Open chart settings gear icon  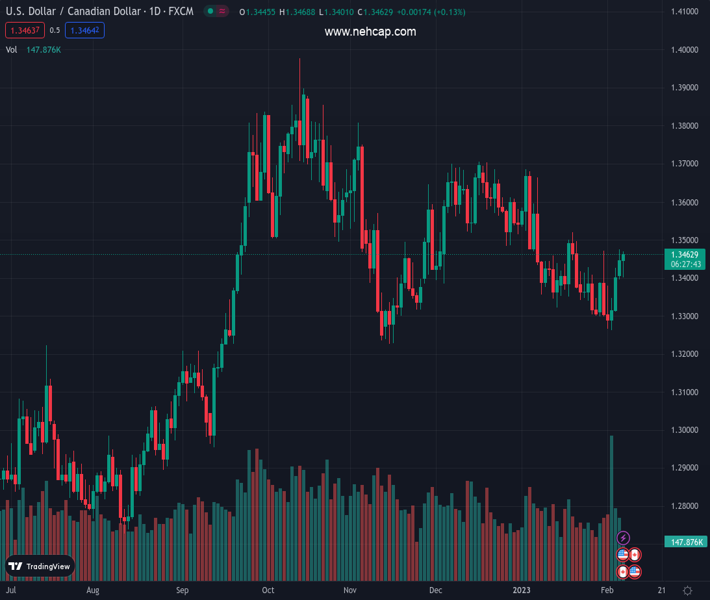point(688,591)
